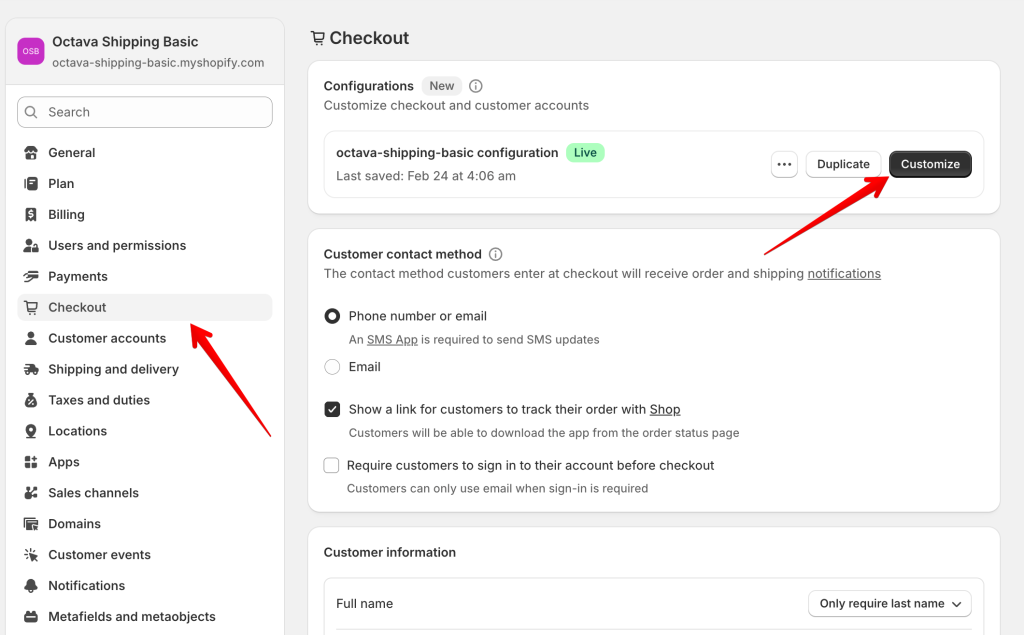Enable require customers to sign in checkbox
This screenshot has height=635, width=1024.
[332, 465]
